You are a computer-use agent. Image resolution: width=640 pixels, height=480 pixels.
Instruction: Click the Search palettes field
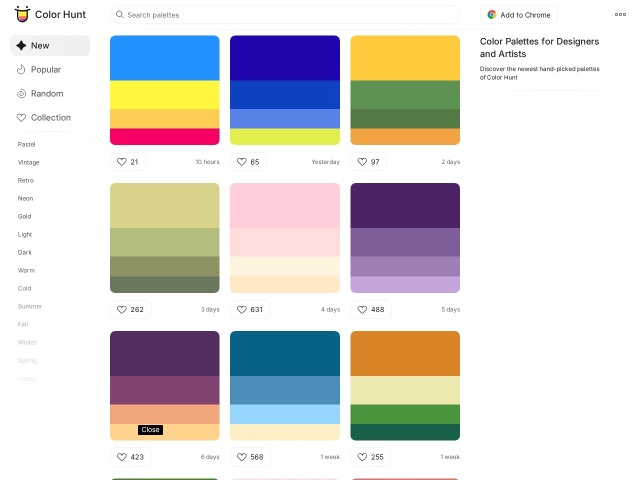click(284, 15)
